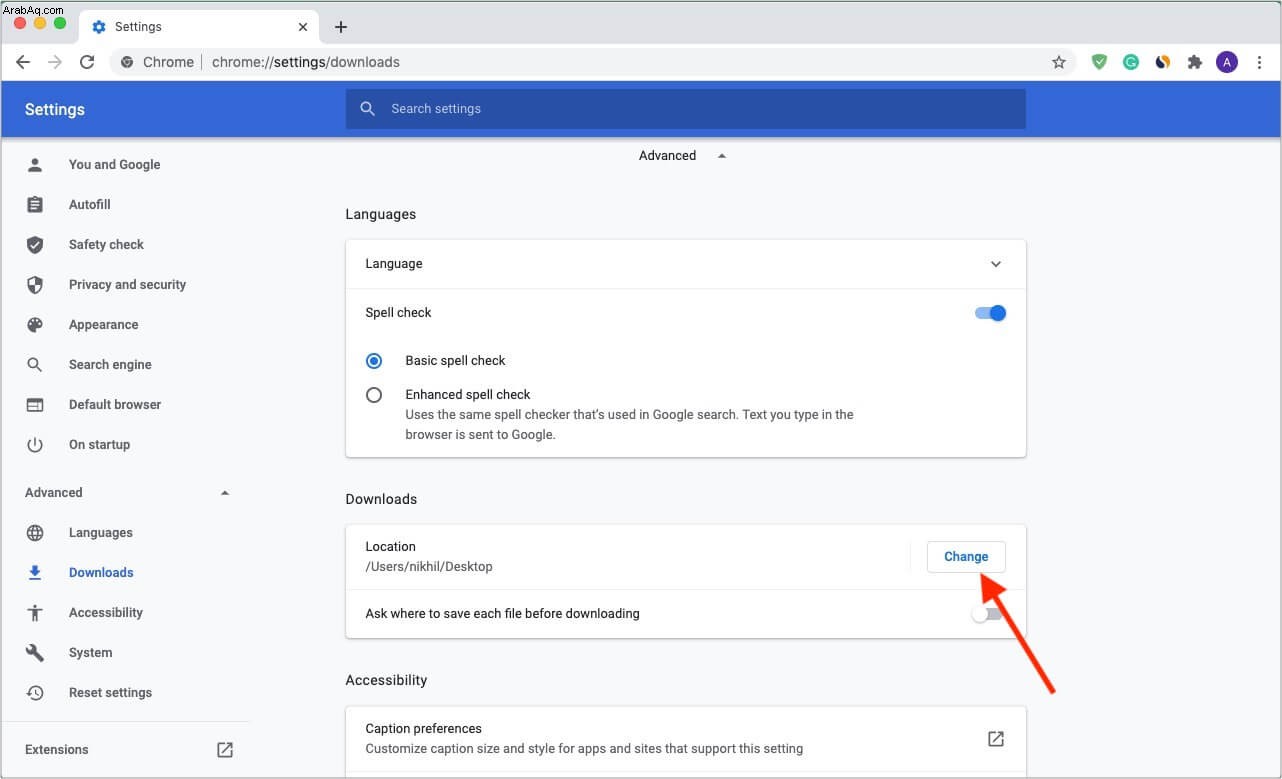The width and height of the screenshot is (1282, 779).
Task: Bookmark this page with the star icon
Action: pos(1059,62)
